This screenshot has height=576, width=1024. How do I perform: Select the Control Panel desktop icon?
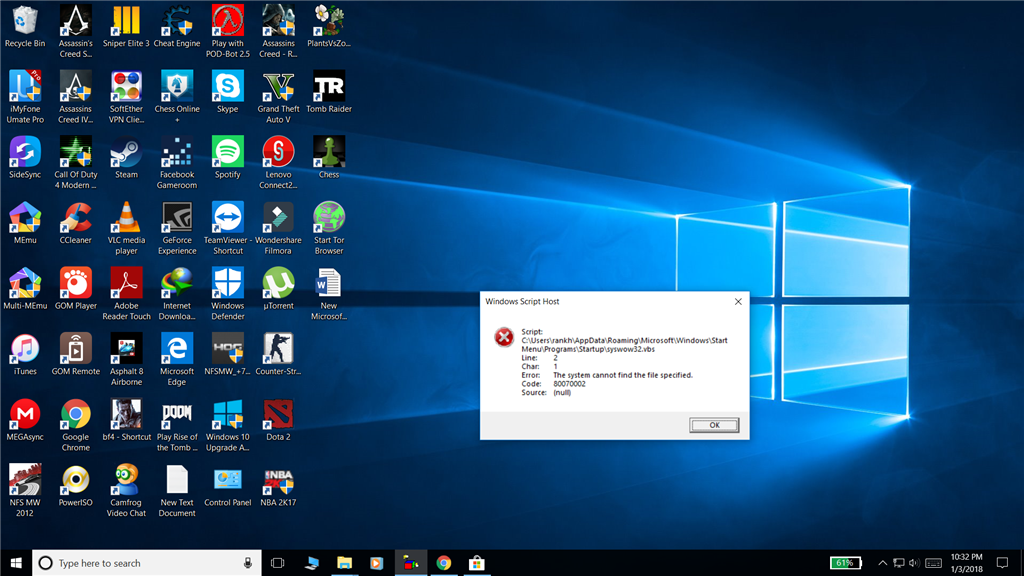tap(228, 485)
